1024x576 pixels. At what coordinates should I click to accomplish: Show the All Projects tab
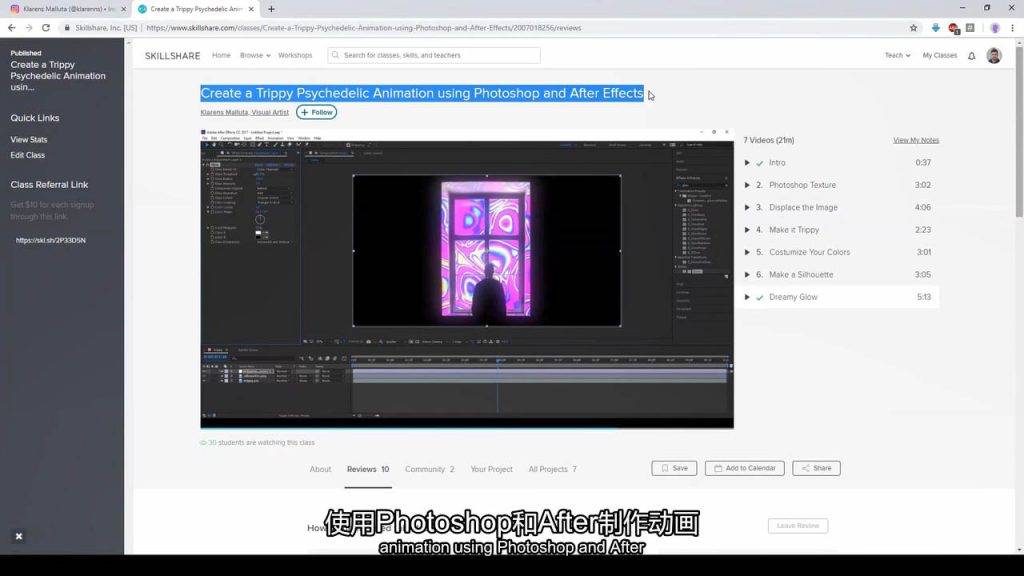[552, 469]
